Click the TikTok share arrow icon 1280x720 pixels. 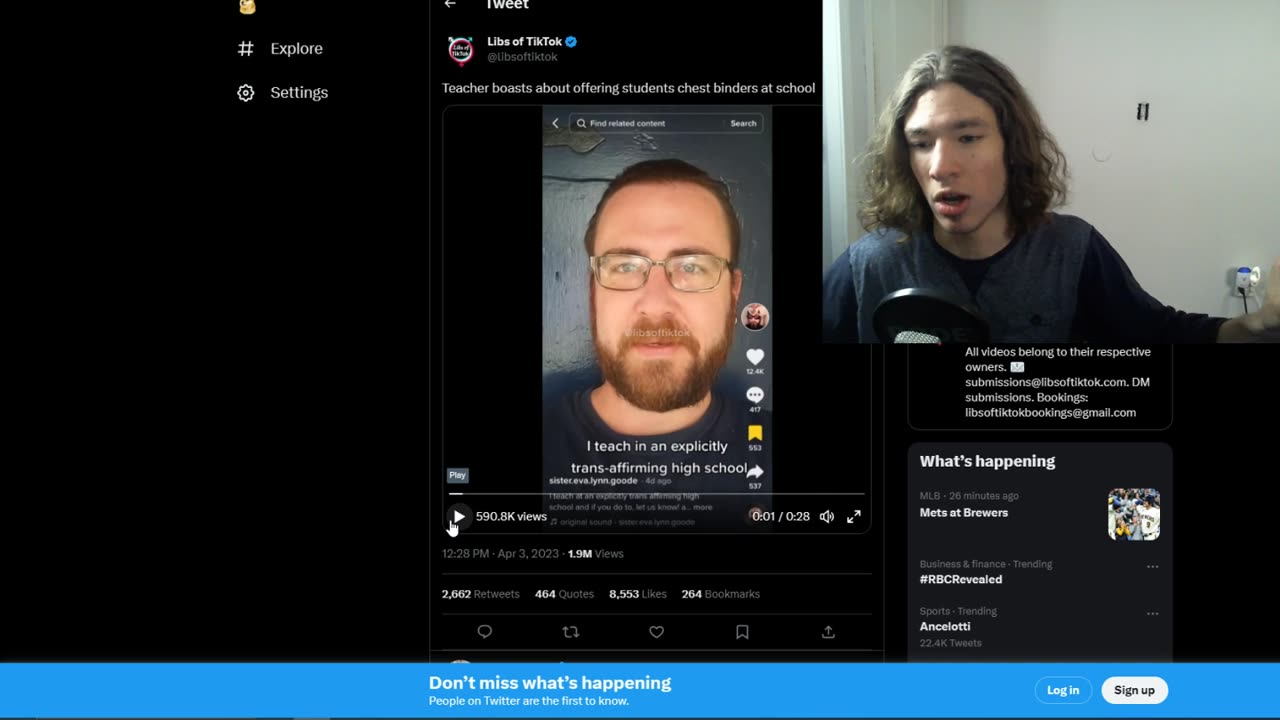[755, 471]
